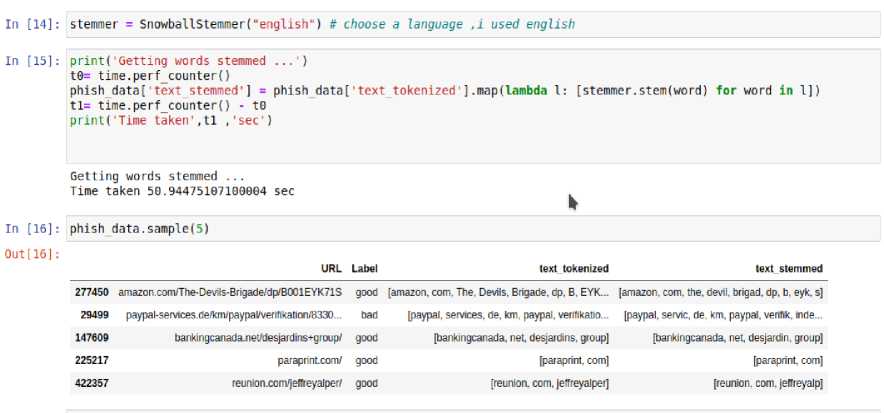
Task: Click the print 'Getting words stemmed' code line
Action: point(189,61)
